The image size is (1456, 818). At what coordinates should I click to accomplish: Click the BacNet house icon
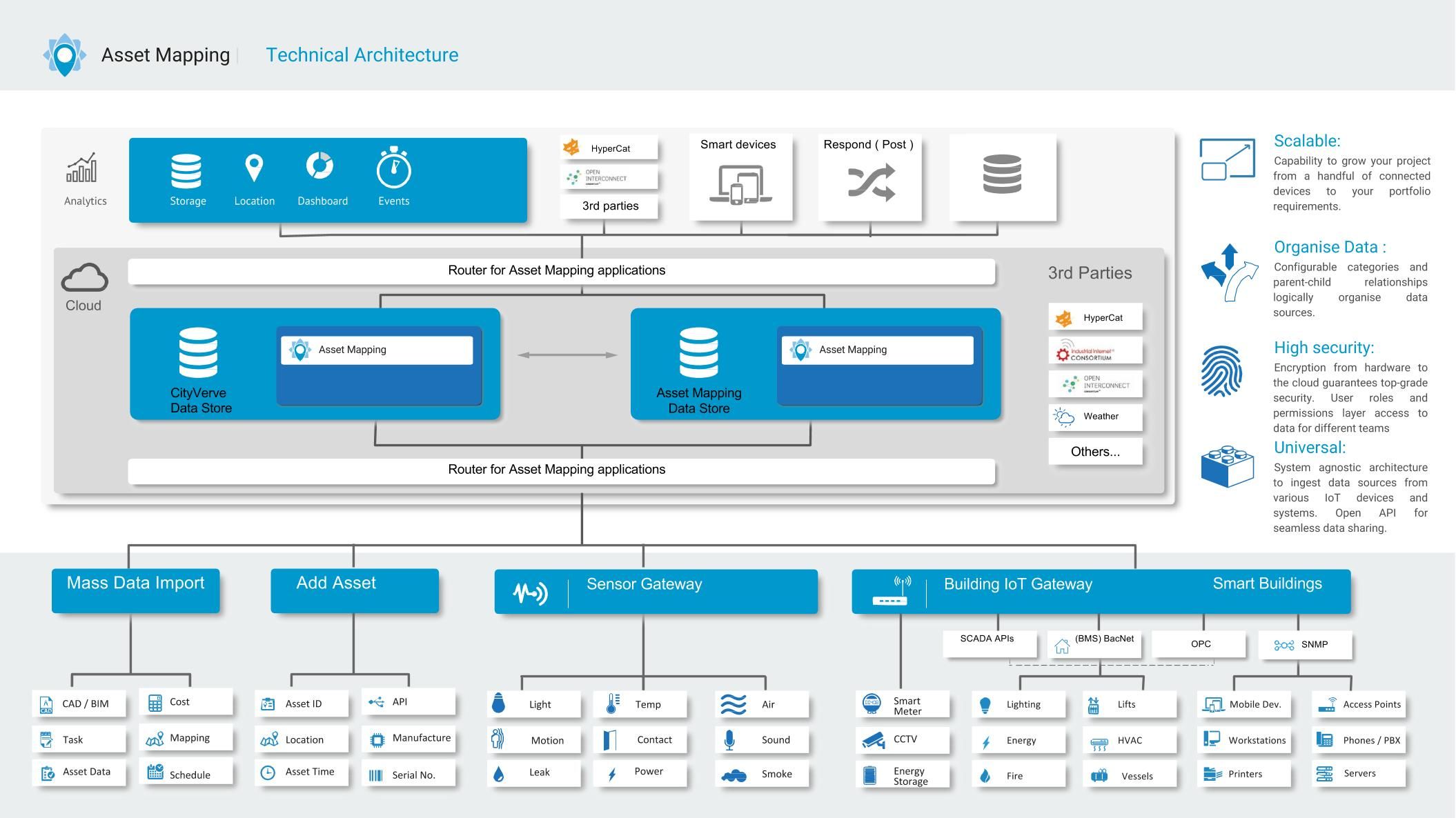tap(1062, 646)
